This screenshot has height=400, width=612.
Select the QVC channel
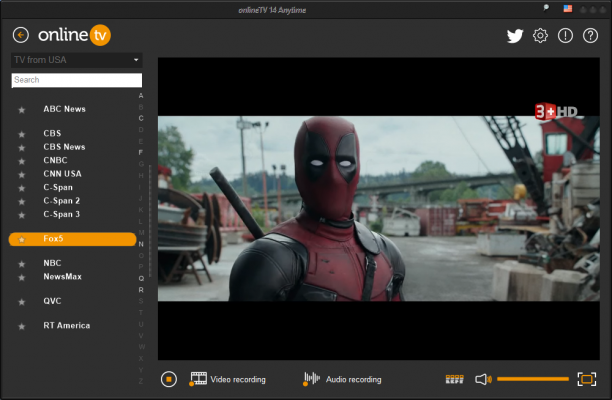click(x=52, y=301)
